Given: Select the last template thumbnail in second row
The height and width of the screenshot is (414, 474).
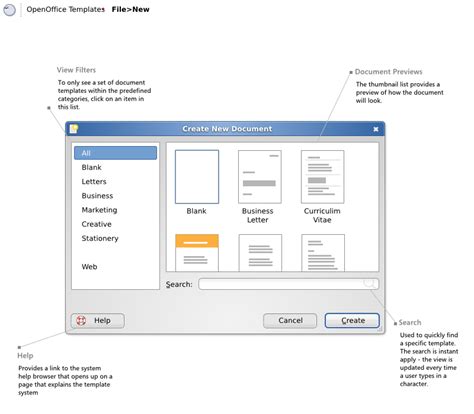Looking at the screenshot, I should pos(323,253).
